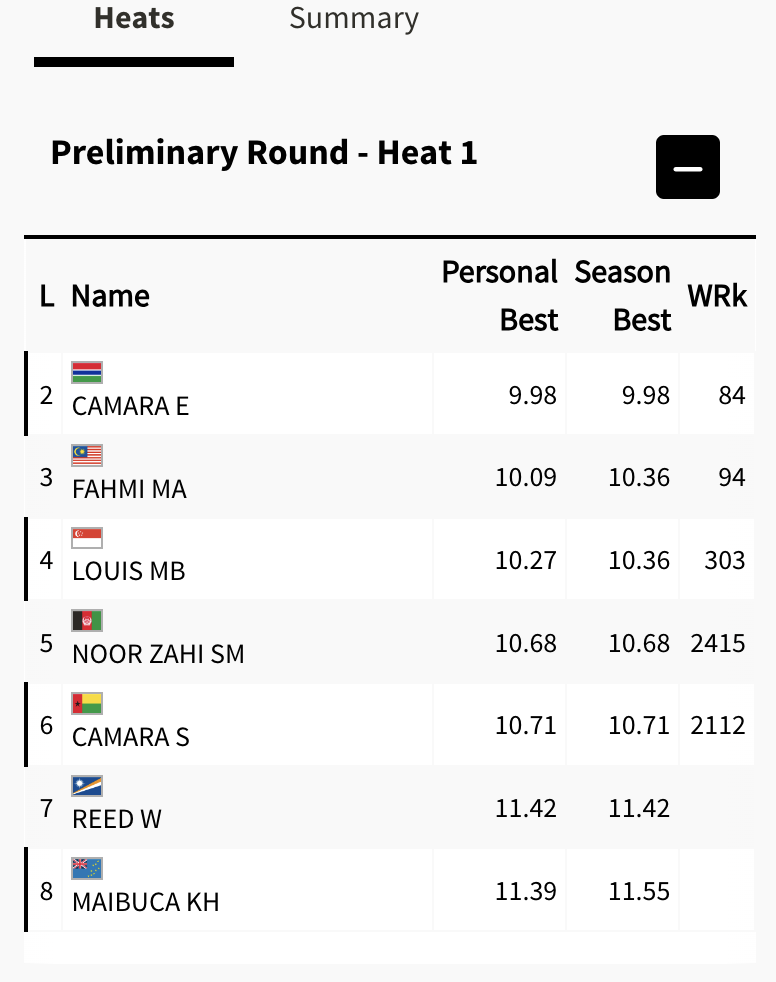This screenshot has width=776, height=982.
Task: Click the Preliminary Round - Heat 1 heading
Action: click(x=264, y=153)
